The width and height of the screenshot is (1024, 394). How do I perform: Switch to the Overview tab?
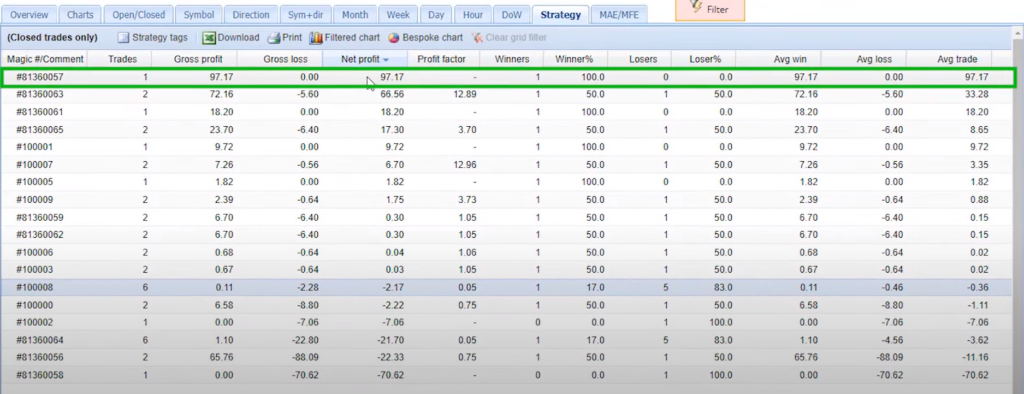point(29,14)
